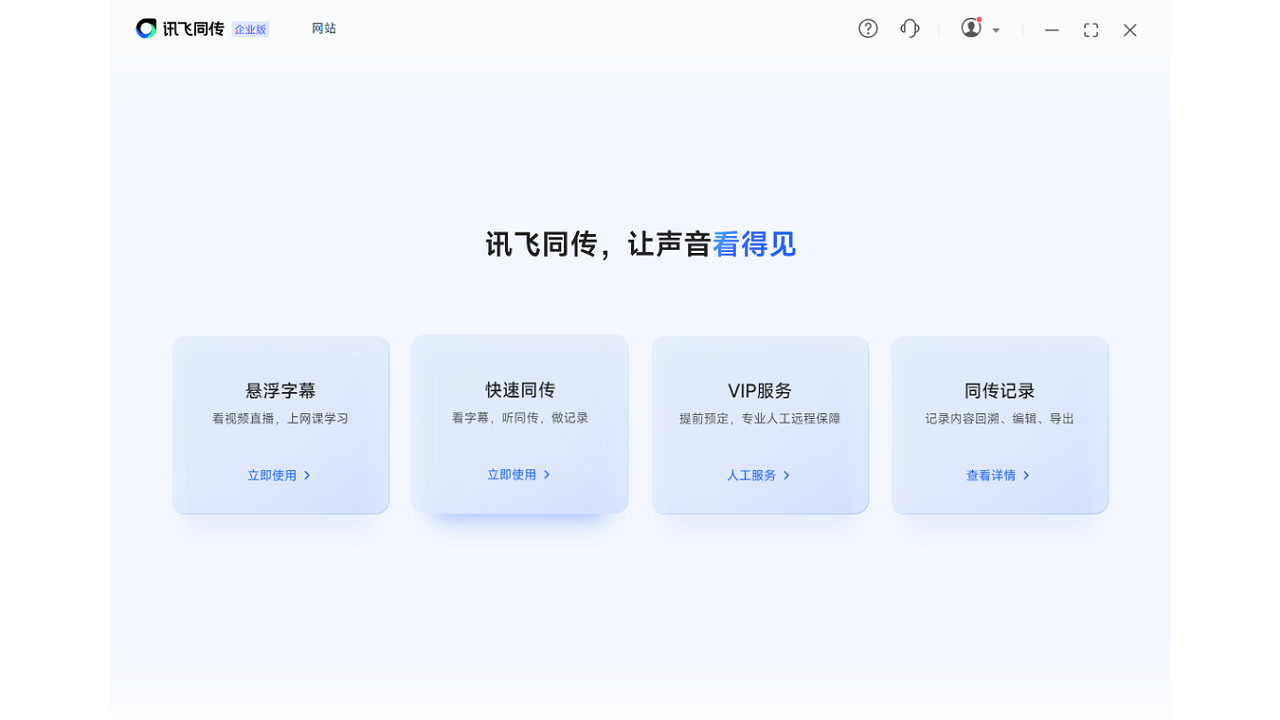Open the 查看详情 link
The image size is (1280, 720).
[x=991, y=476]
